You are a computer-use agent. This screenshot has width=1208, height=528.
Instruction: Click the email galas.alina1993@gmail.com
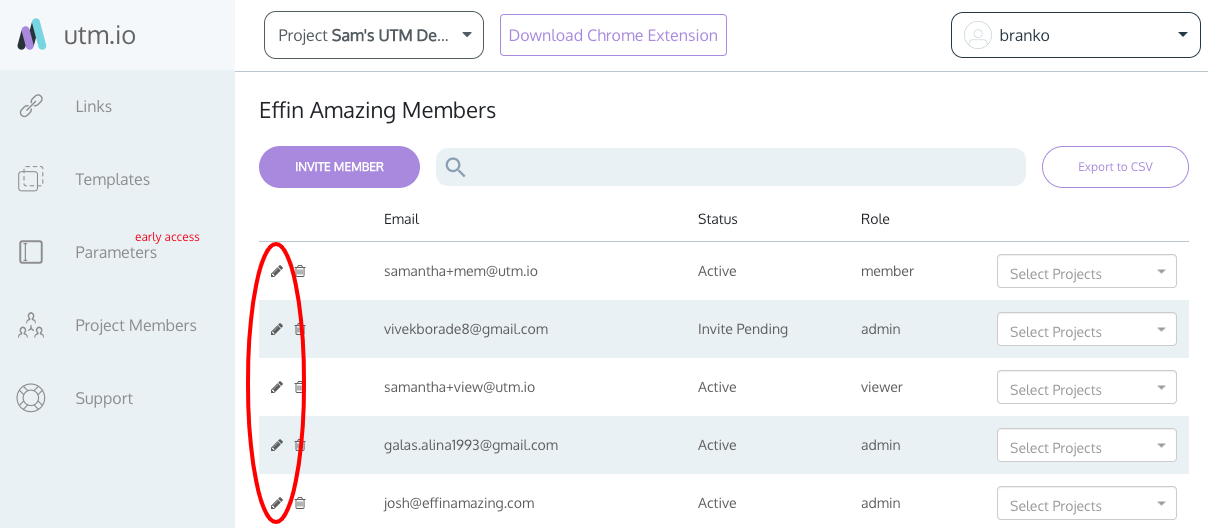(471, 445)
